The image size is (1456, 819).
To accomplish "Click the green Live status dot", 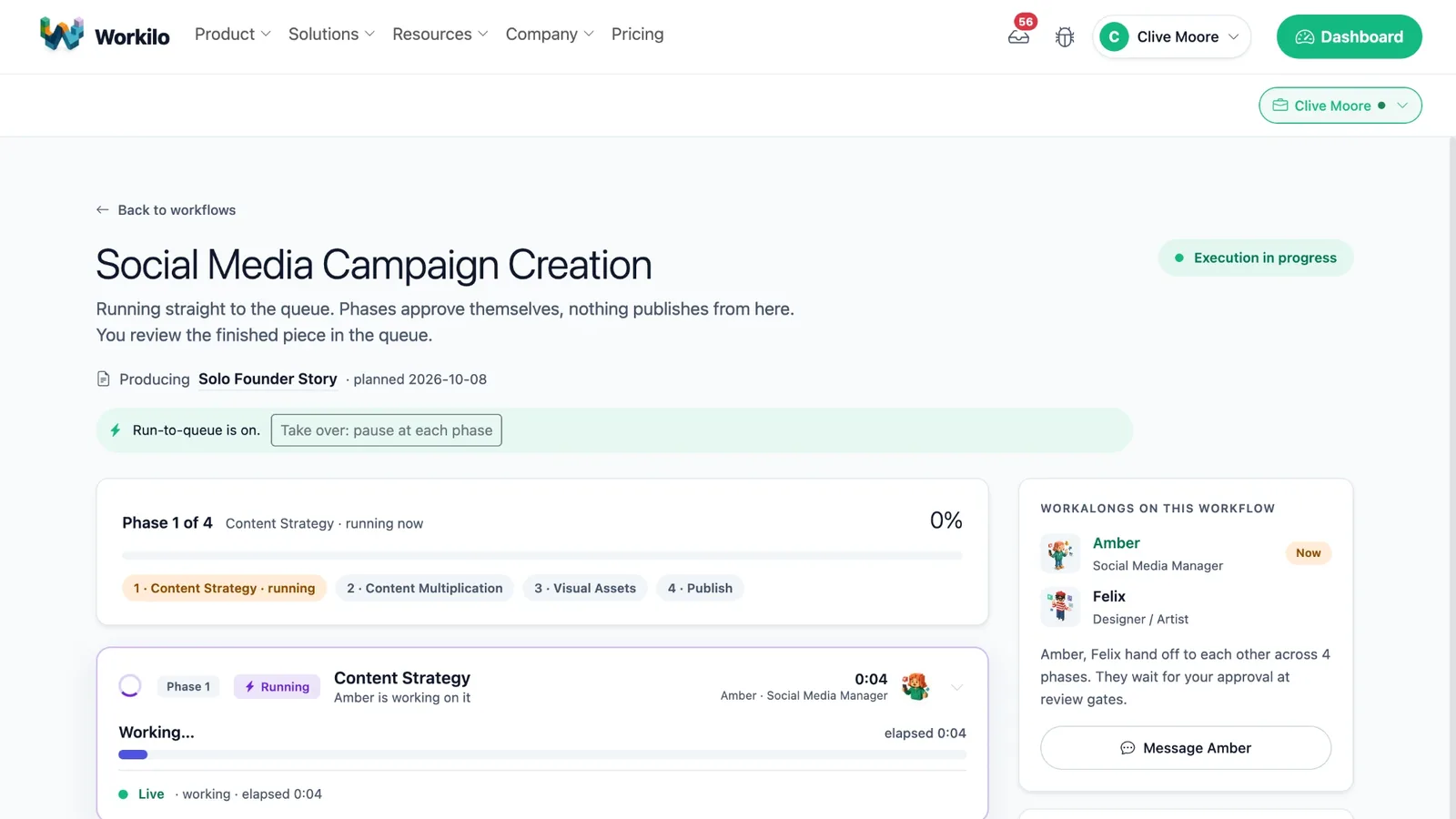I will point(123,794).
